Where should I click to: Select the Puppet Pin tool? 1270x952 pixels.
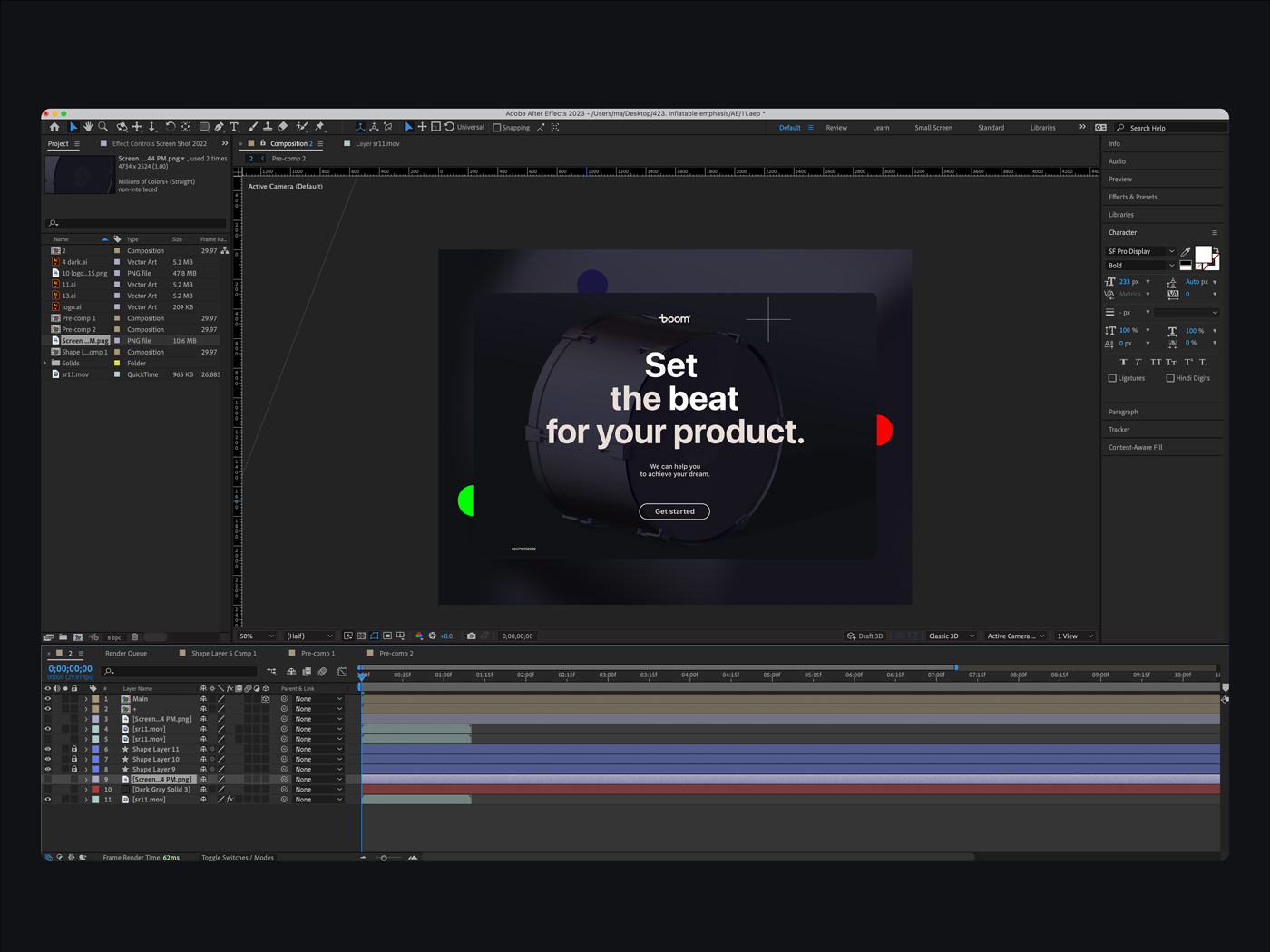(319, 127)
